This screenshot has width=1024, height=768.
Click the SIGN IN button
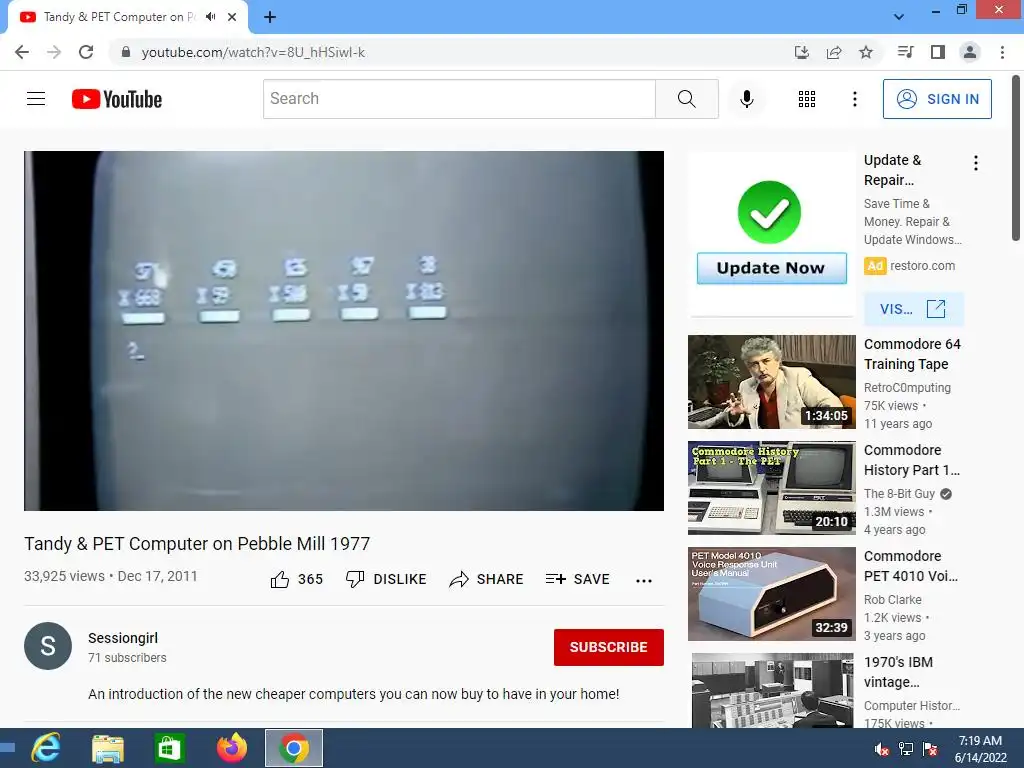point(936,99)
